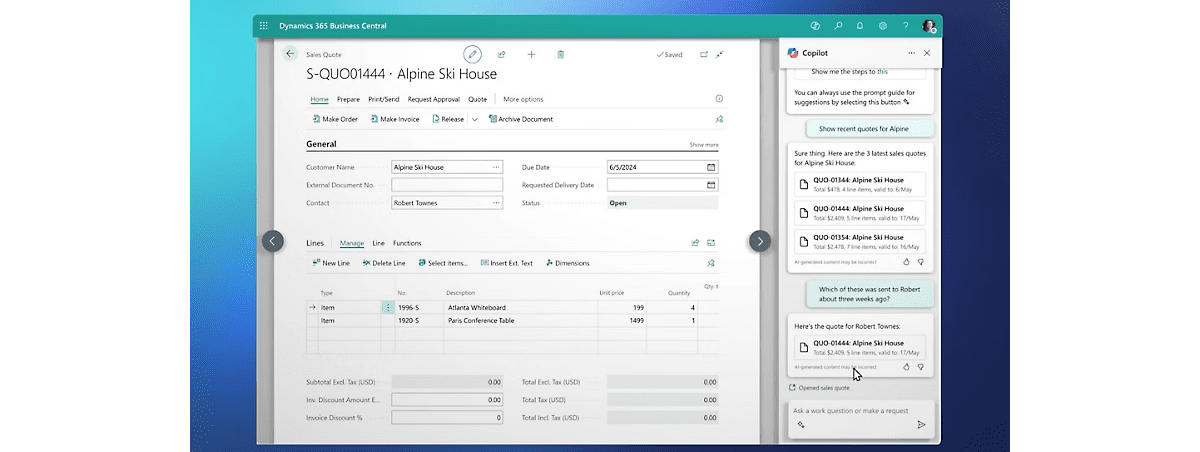The width and height of the screenshot is (1200, 452).
Task: Click the share icon next to the pencil
Action: (501, 54)
